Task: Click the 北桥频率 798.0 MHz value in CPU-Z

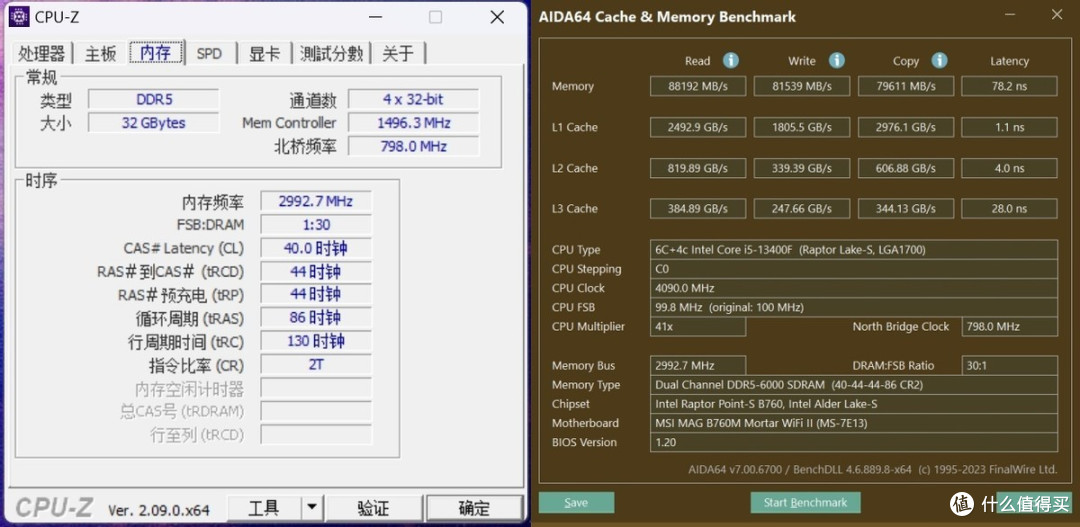Action: click(x=413, y=146)
